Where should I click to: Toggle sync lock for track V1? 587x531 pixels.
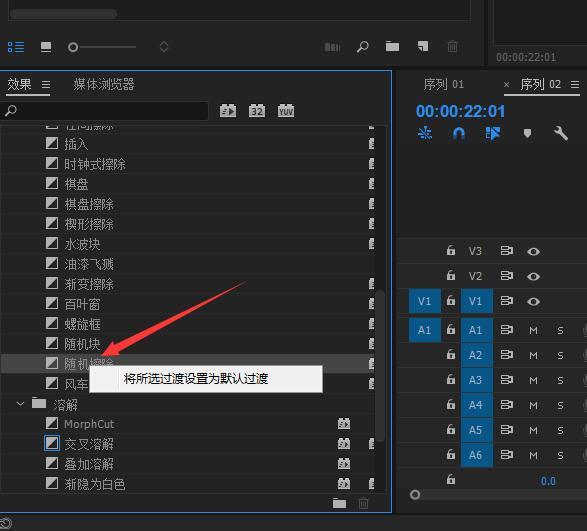coord(507,301)
